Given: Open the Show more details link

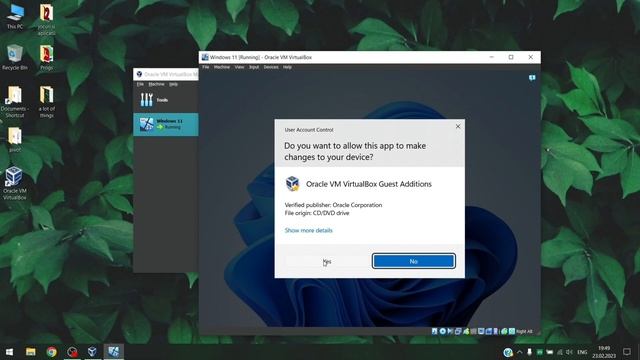Looking at the screenshot, I should [x=309, y=230].
